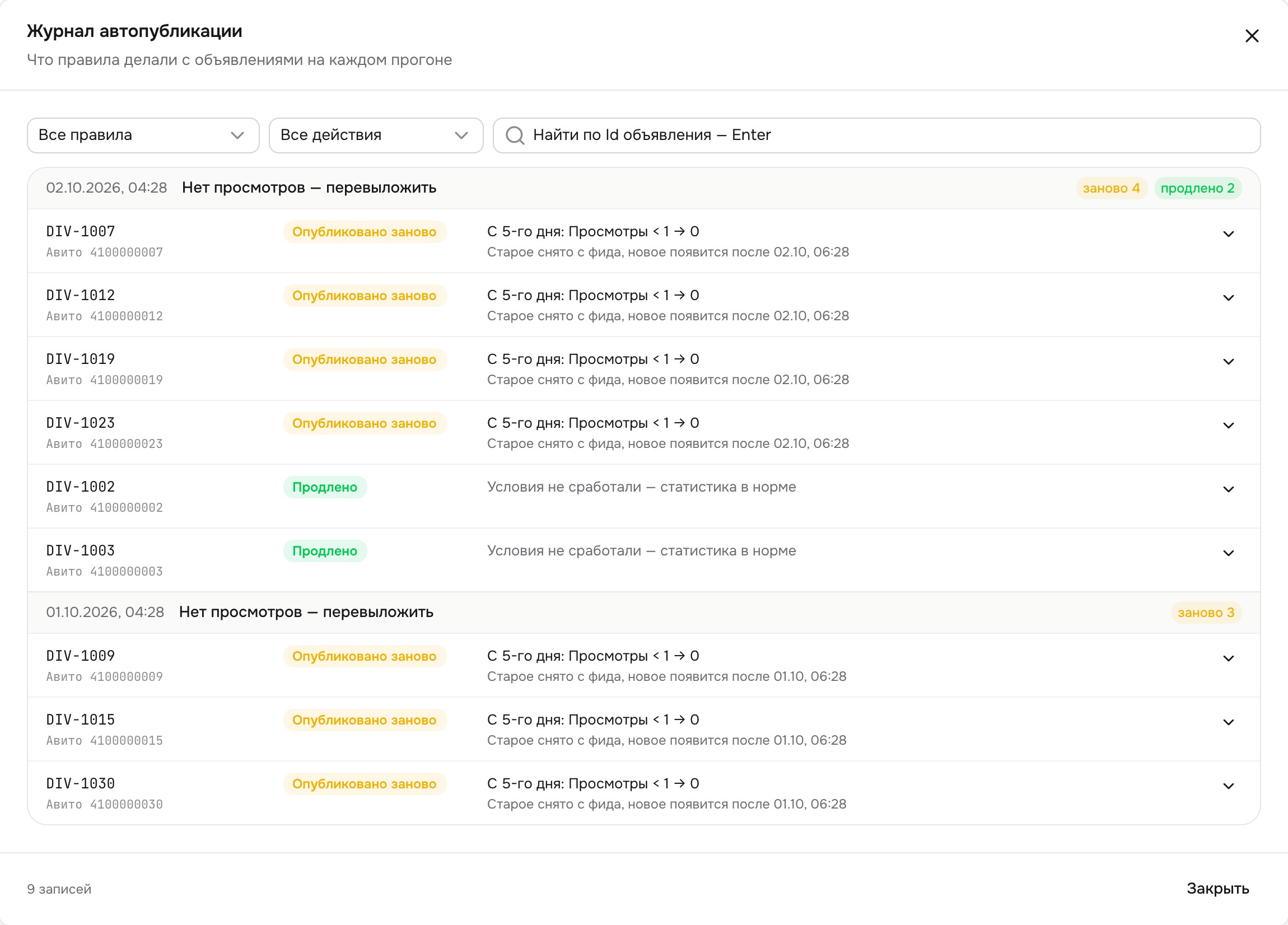Close the journal dialog with the X icon
The height and width of the screenshot is (925, 1288).
(1252, 36)
